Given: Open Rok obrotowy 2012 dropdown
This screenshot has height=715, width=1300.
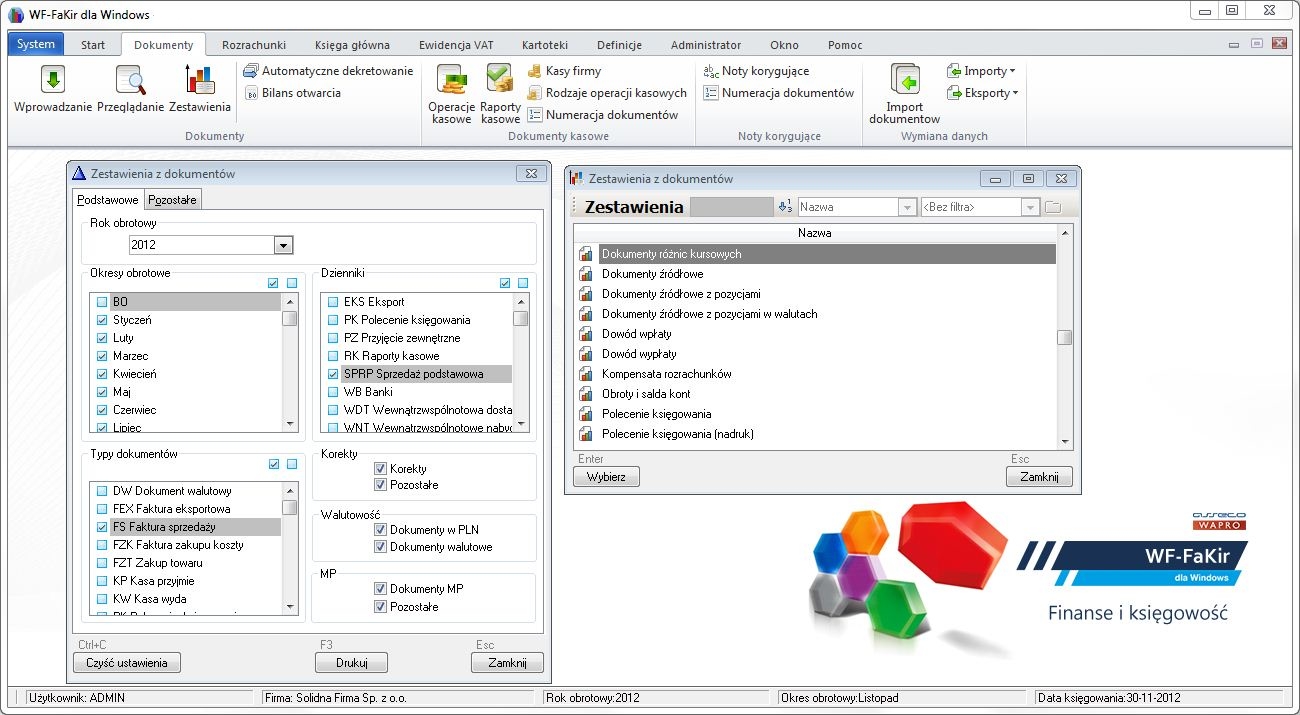Looking at the screenshot, I should pyautogui.click(x=283, y=245).
